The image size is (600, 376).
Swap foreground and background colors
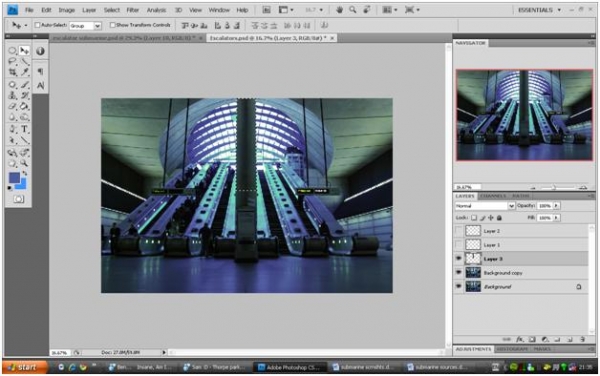tap(25, 174)
